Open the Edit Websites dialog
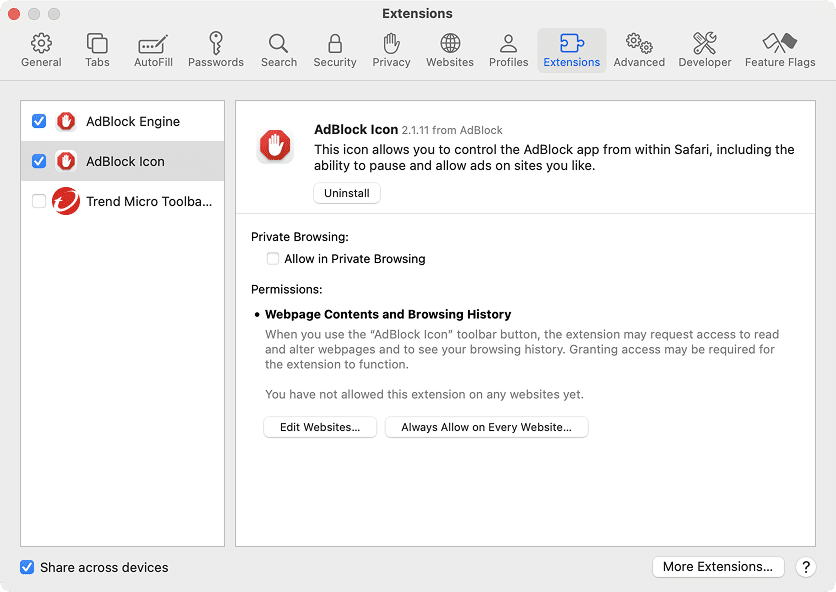Screen dimensions: 836x592 (x=319, y=427)
